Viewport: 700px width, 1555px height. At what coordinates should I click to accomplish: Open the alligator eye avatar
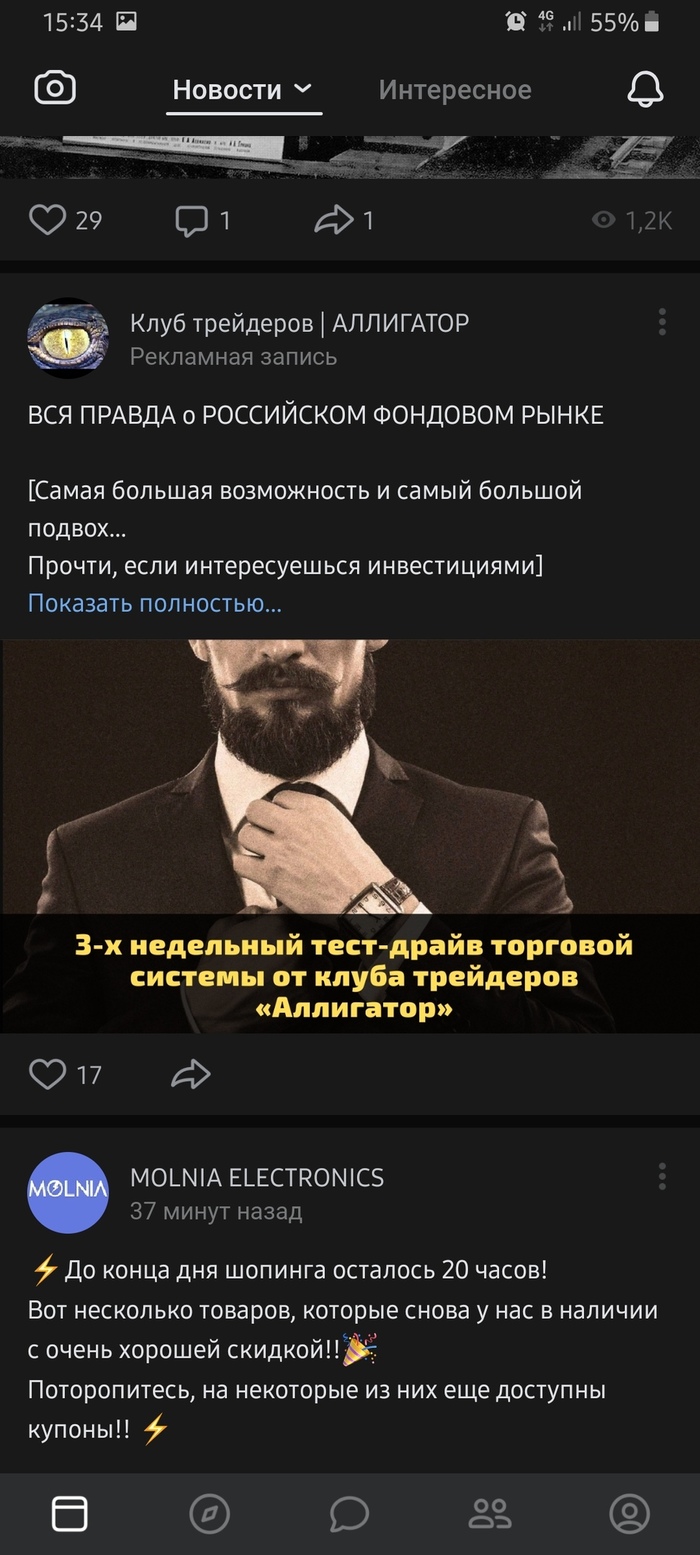point(68,338)
